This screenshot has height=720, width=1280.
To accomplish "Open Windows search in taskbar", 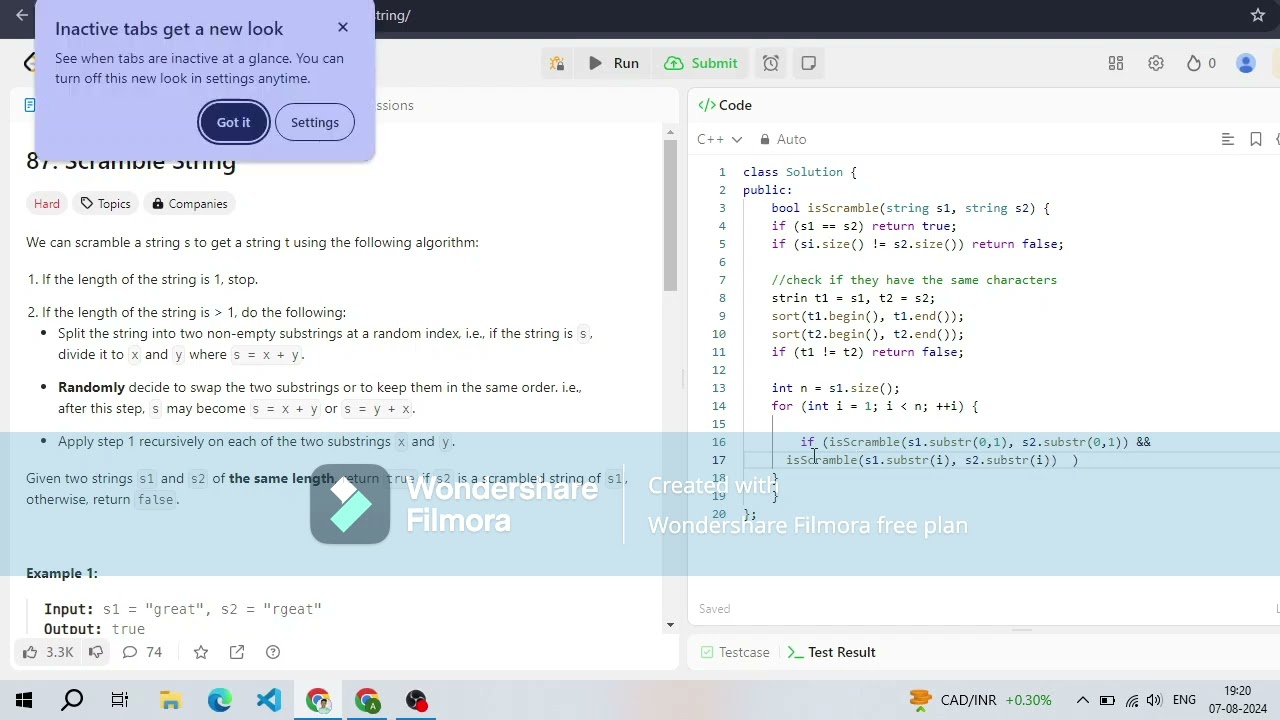I will (72, 700).
